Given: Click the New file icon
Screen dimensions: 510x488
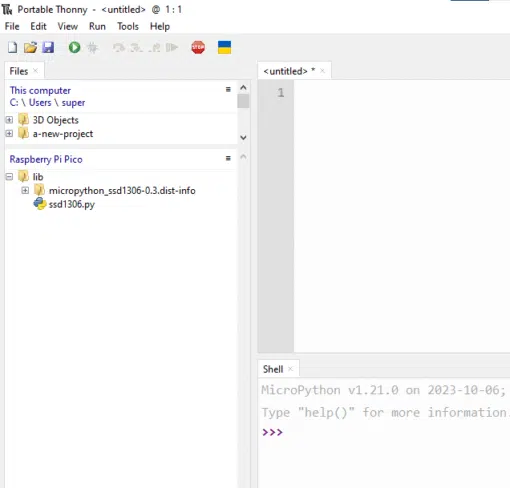Looking at the screenshot, I should click(x=12, y=48).
